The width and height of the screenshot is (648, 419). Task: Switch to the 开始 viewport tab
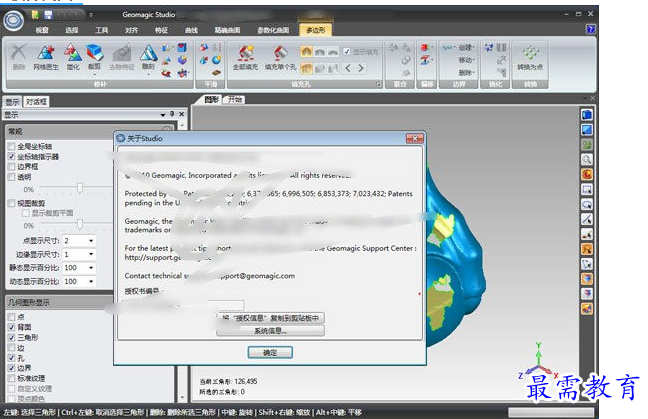click(235, 99)
